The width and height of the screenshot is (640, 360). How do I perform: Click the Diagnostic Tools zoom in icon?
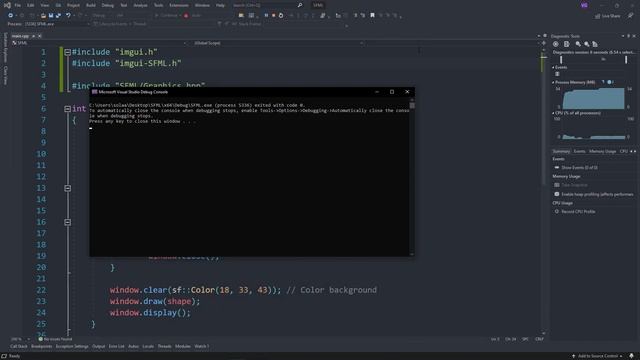(x=578, y=44)
